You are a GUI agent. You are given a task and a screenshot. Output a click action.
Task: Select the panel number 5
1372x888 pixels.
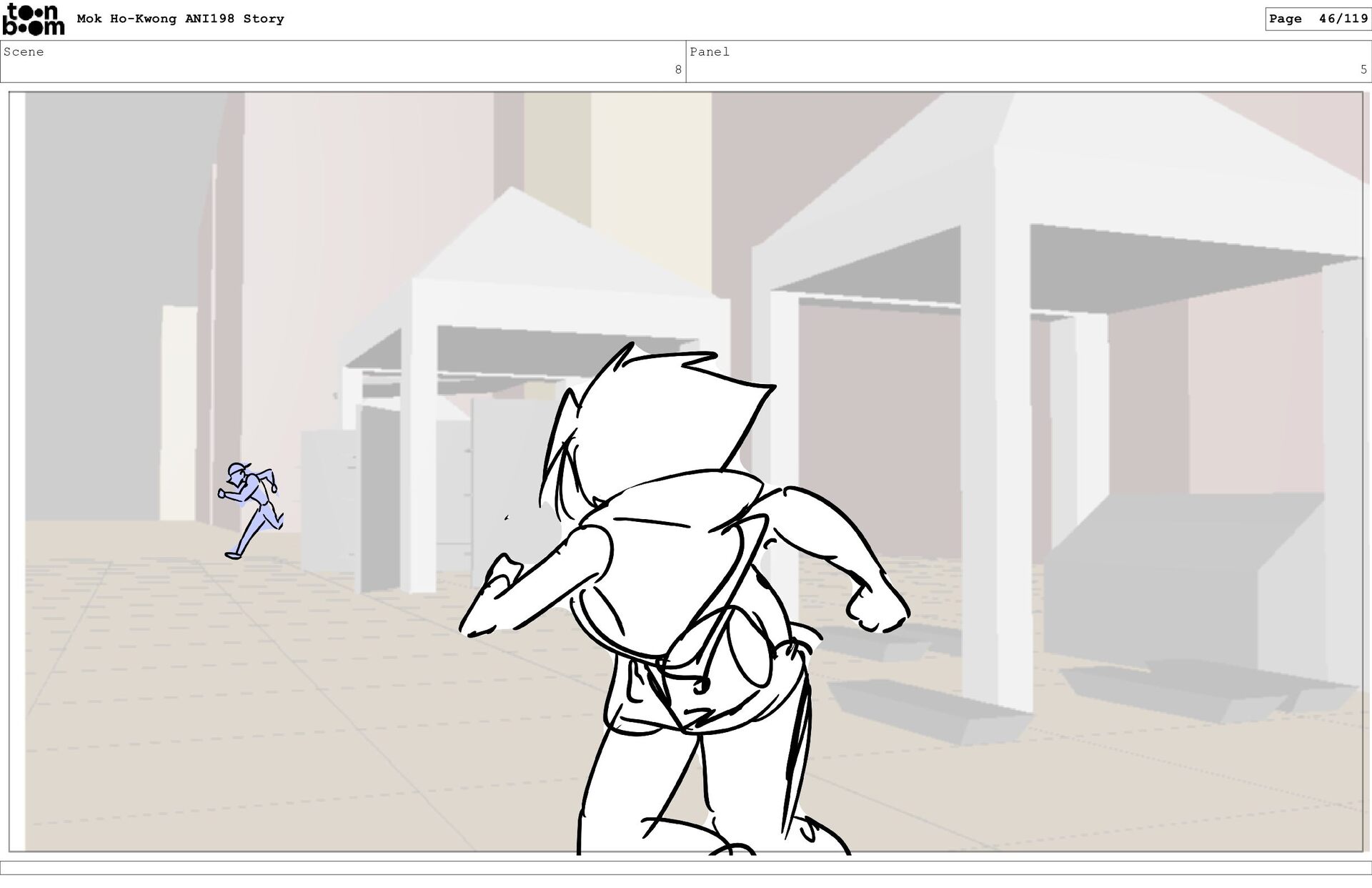(x=1363, y=69)
